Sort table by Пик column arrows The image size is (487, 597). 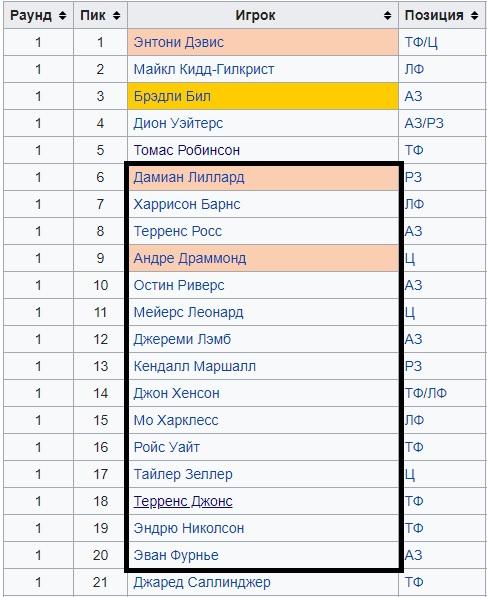tap(117, 16)
